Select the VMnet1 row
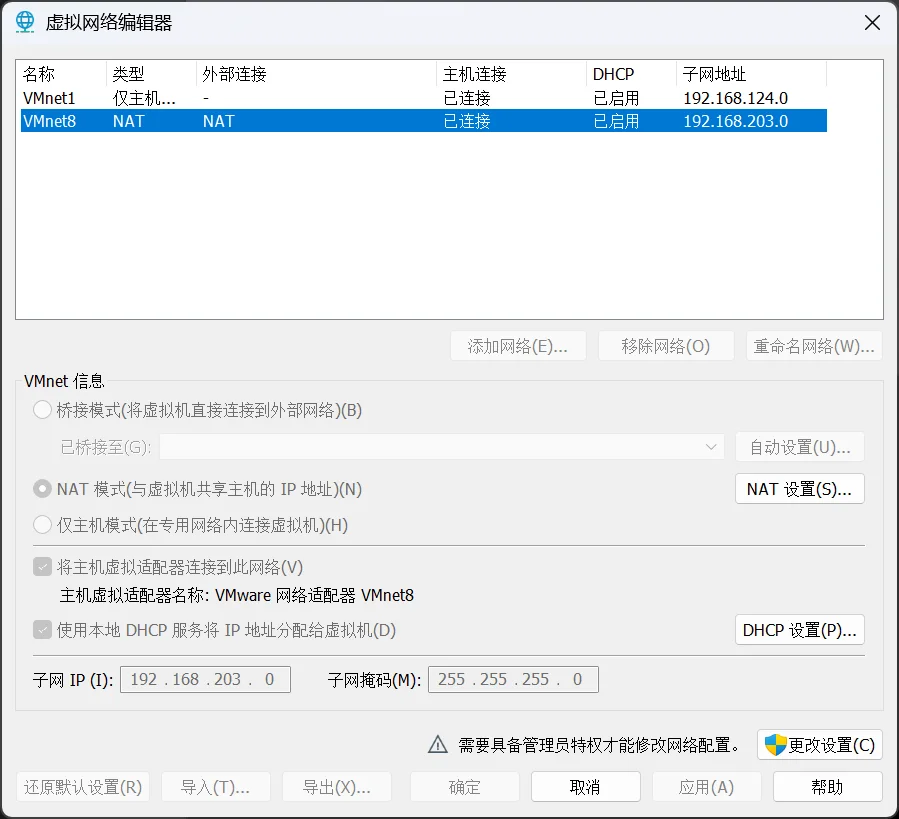The height and width of the screenshot is (819, 899). (424, 98)
